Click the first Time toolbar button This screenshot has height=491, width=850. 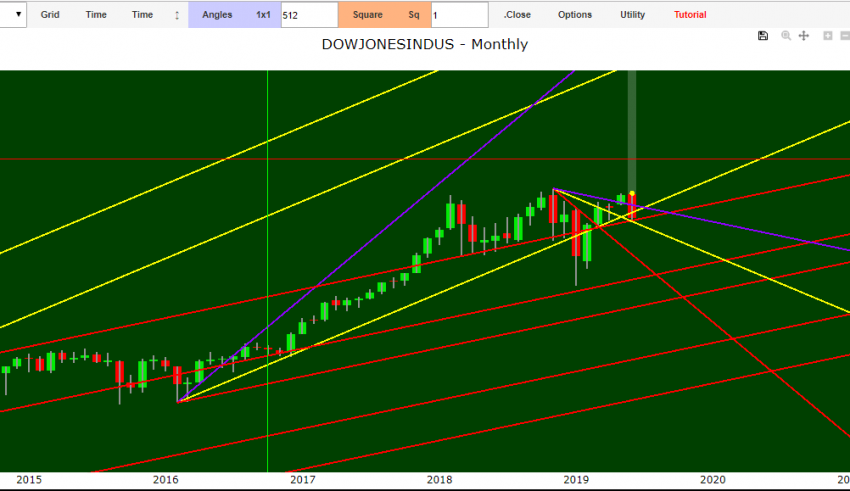pyautogui.click(x=96, y=15)
